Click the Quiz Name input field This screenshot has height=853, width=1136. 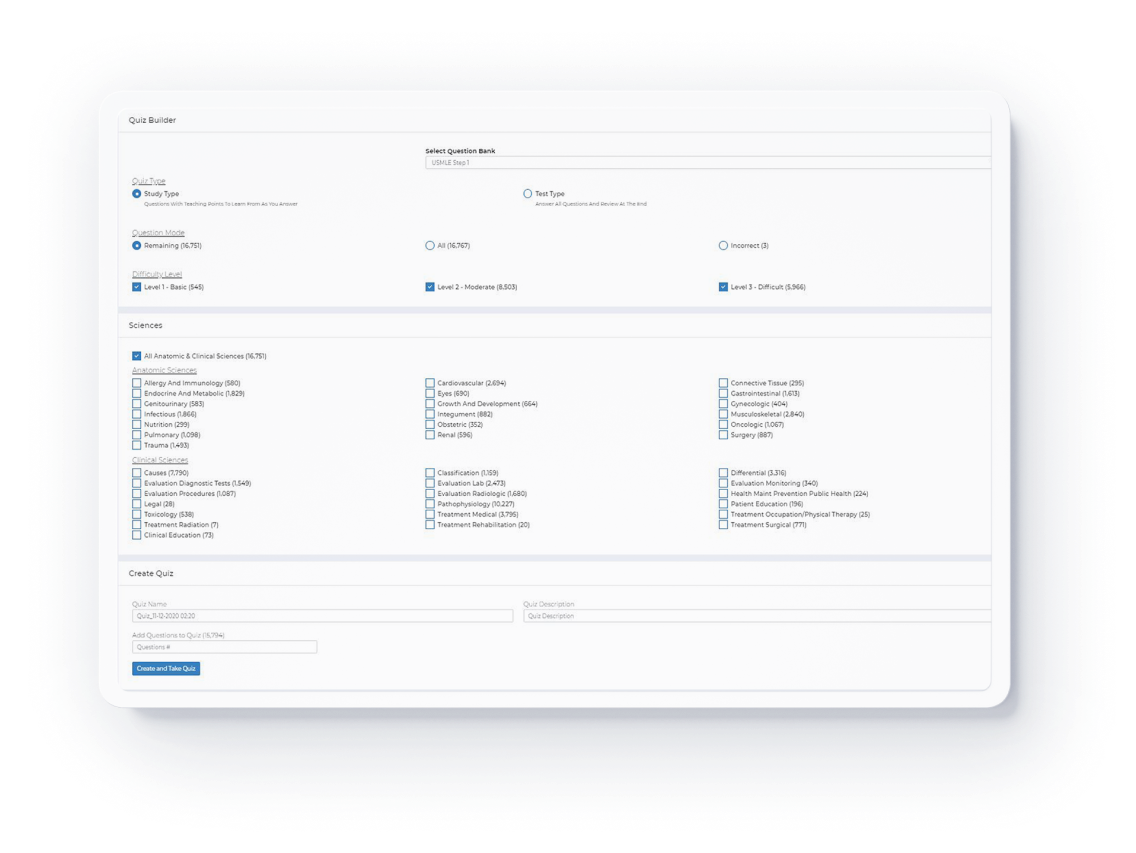pyautogui.click(x=322, y=616)
